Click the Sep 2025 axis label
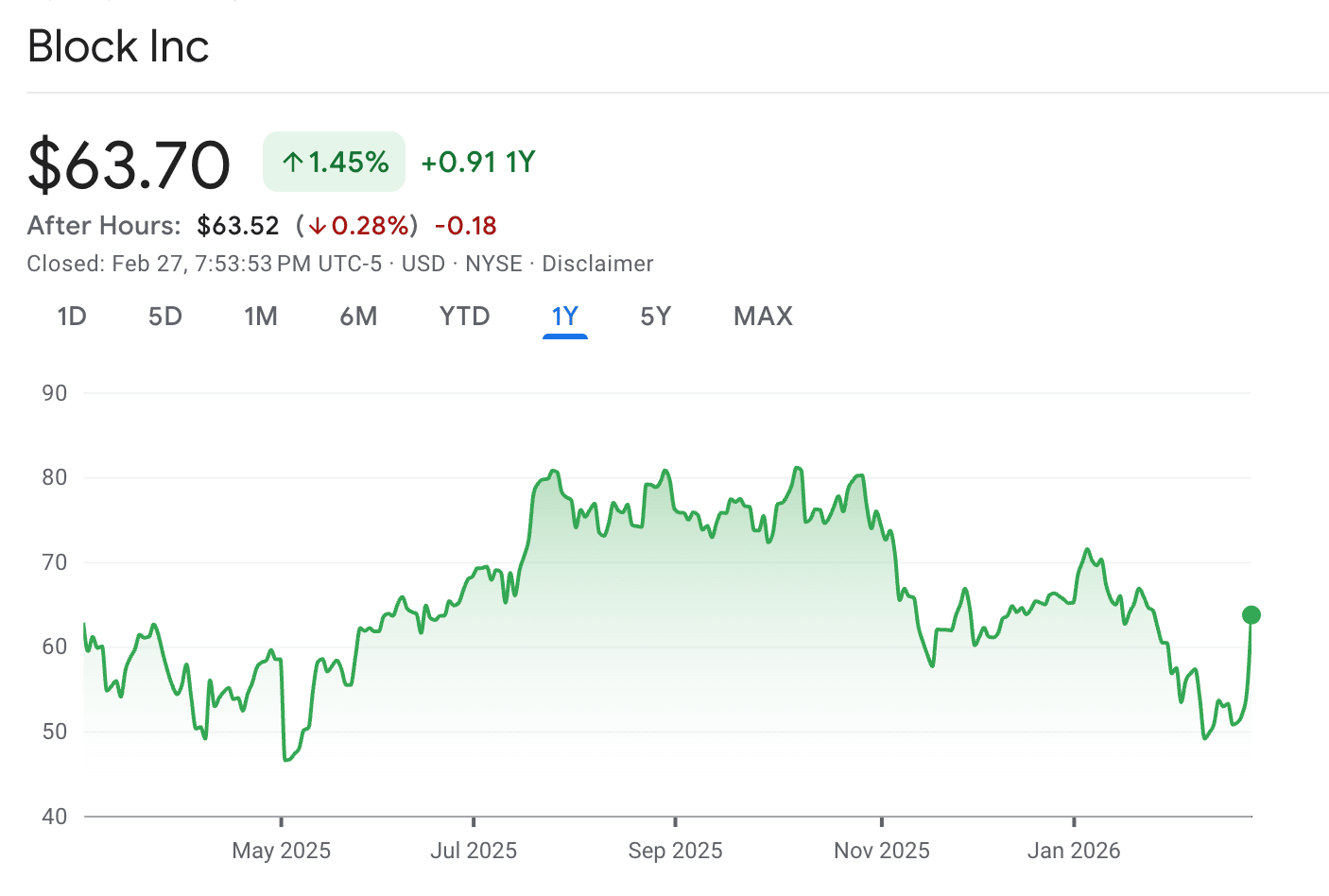The width and height of the screenshot is (1329, 896). pyautogui.click(x=675, y=851)
